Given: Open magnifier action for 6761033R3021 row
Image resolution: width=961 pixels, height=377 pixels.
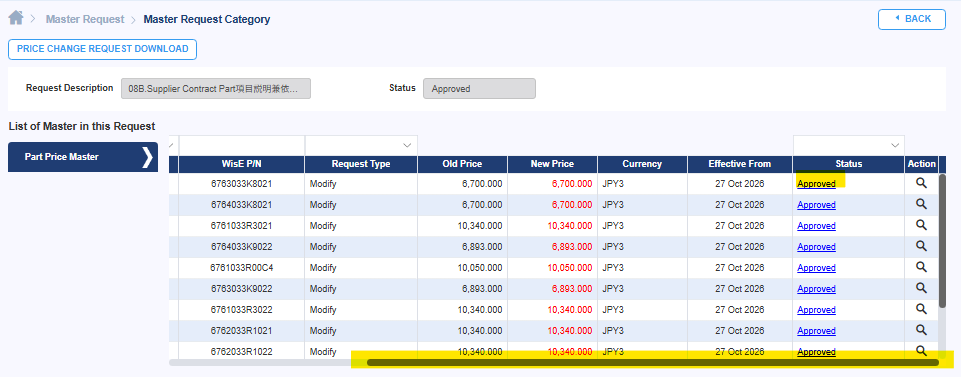Looking at the screenshot, I should point(921,224).
